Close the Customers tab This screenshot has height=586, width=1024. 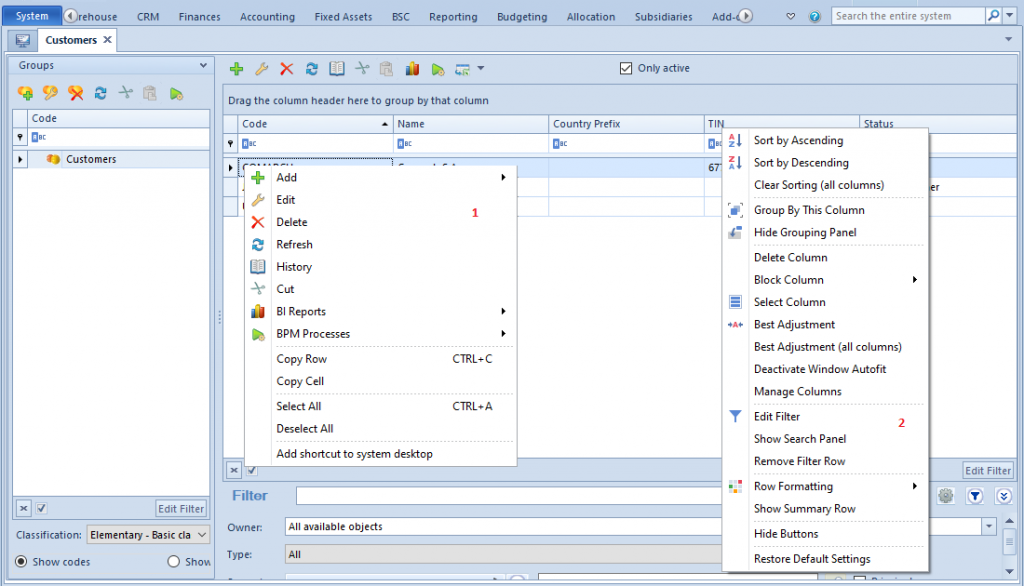[x=107, y=40]
